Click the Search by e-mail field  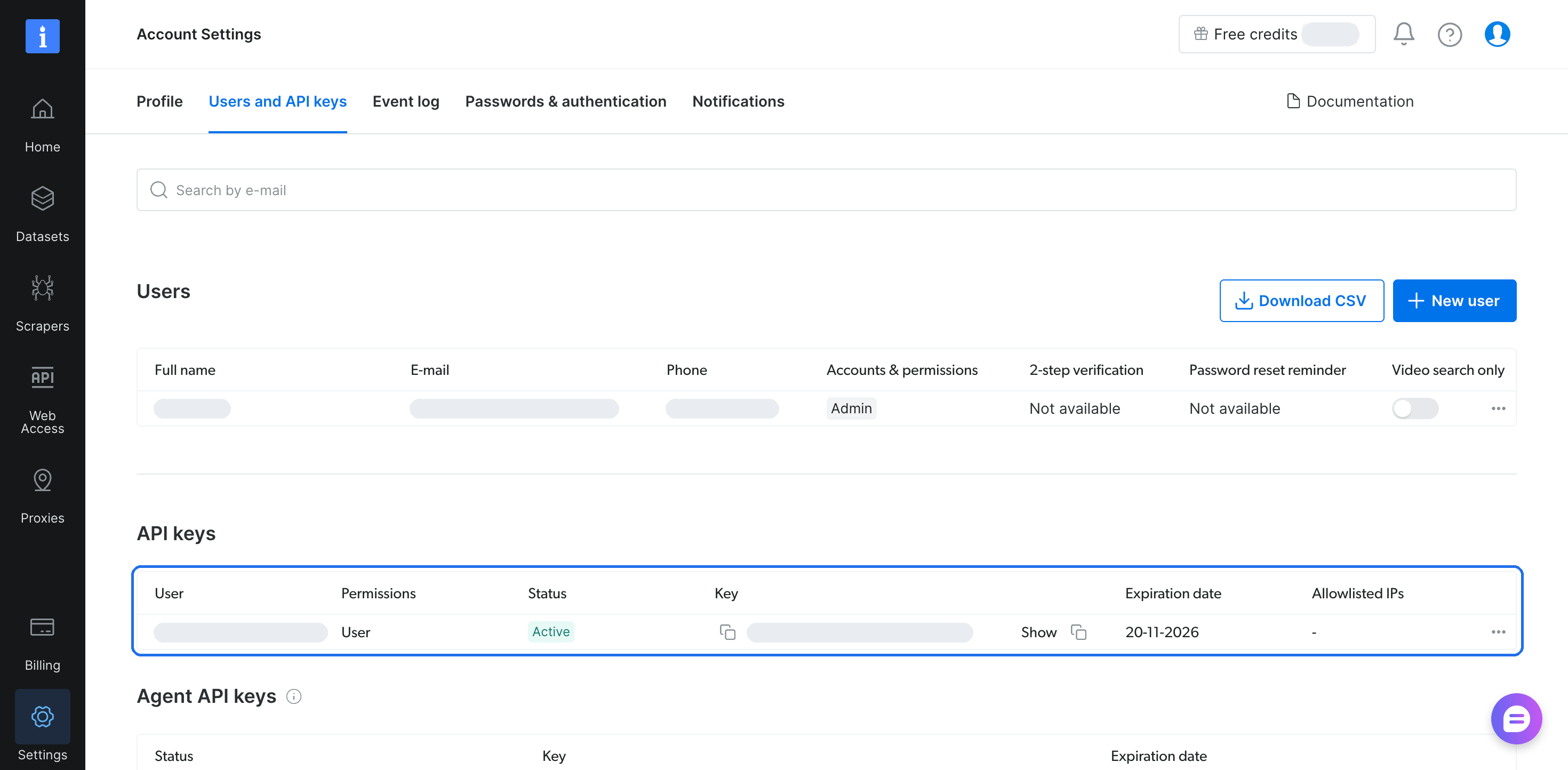click(x=826, y=190)
